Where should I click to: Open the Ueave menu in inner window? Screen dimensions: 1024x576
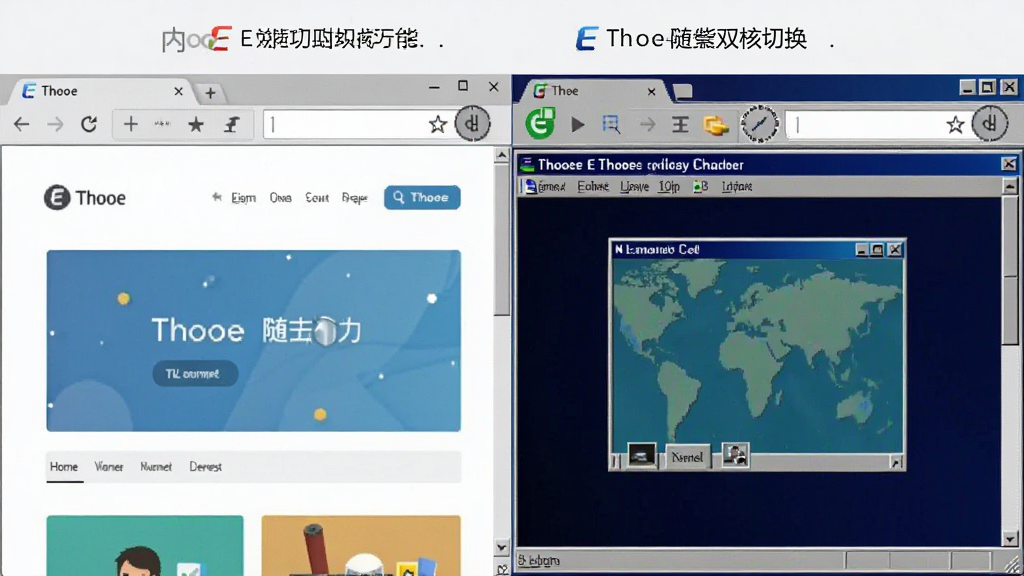click(x=635, y=187)
